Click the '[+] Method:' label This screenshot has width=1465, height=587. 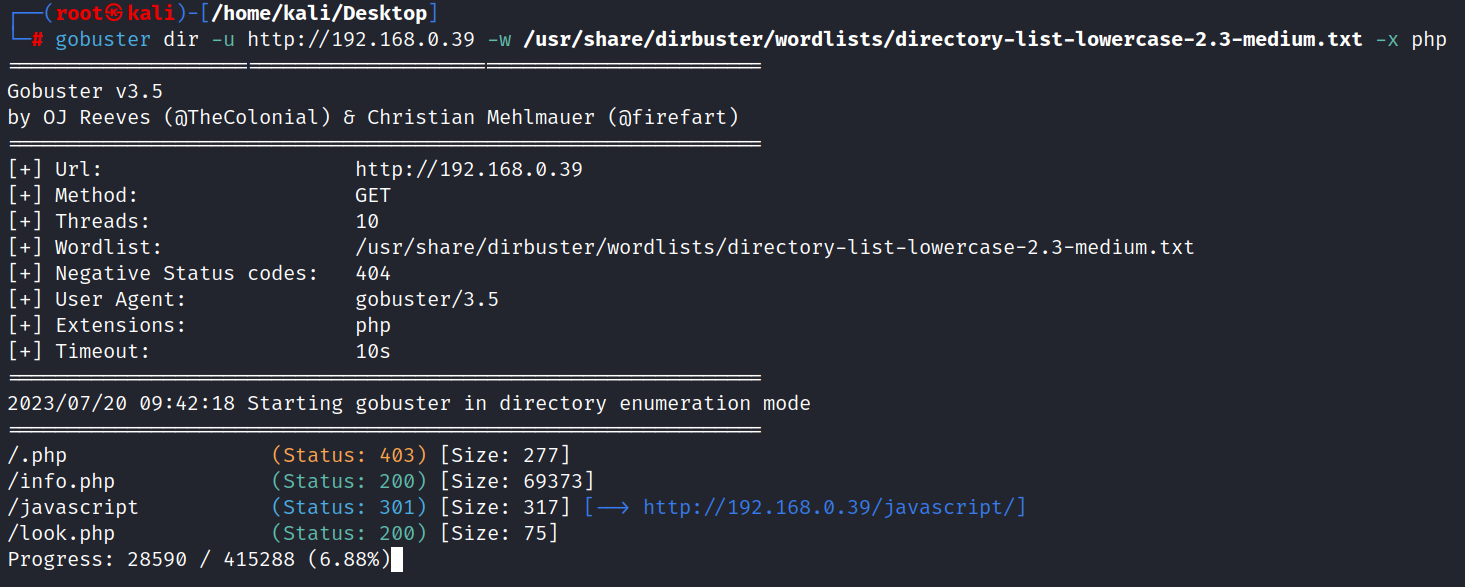pos(73,195)
